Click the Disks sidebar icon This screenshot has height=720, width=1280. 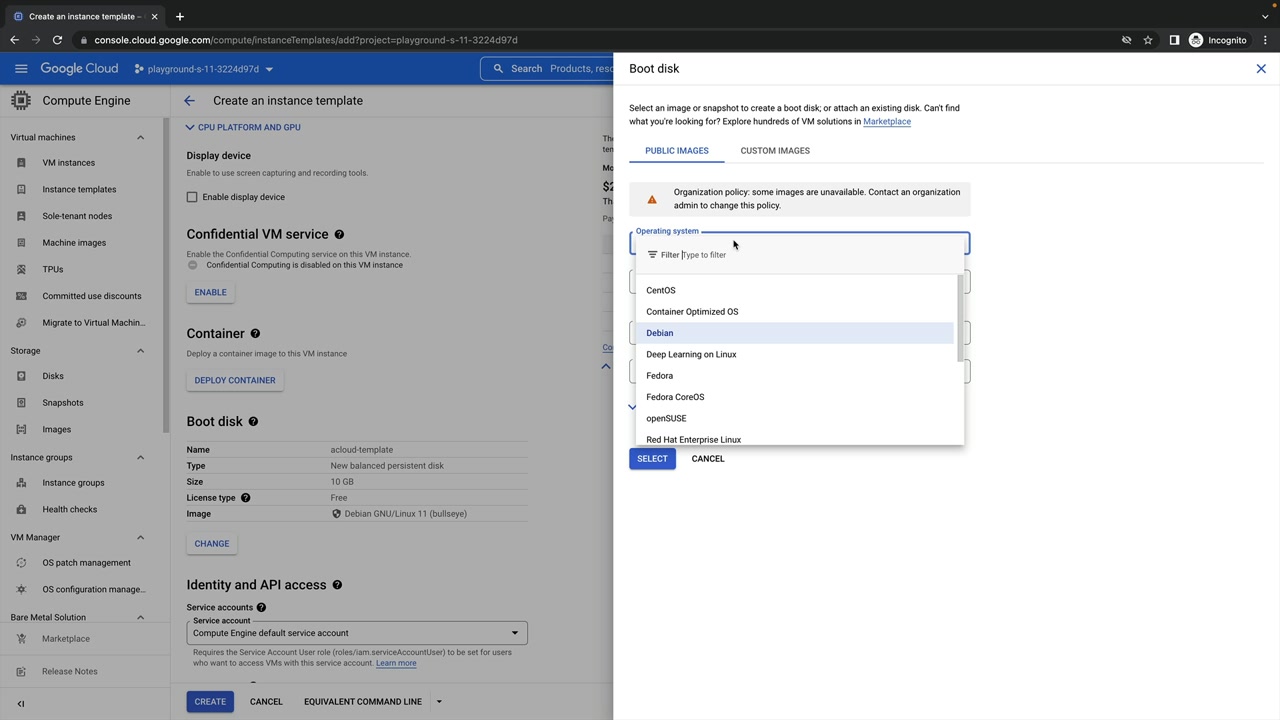[21, 376]
